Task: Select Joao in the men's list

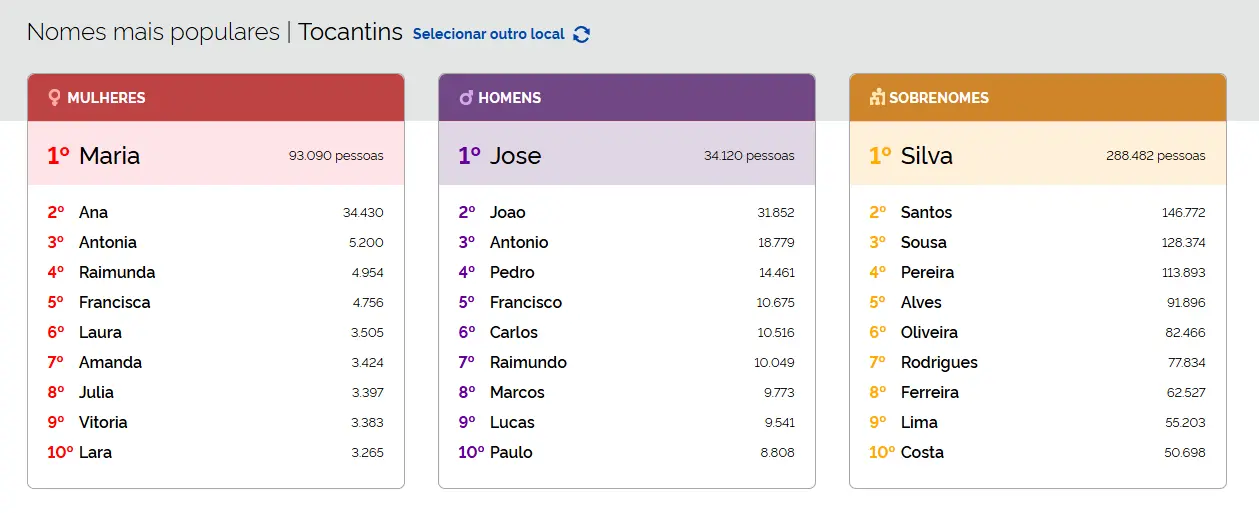Action: coord(507,212)
